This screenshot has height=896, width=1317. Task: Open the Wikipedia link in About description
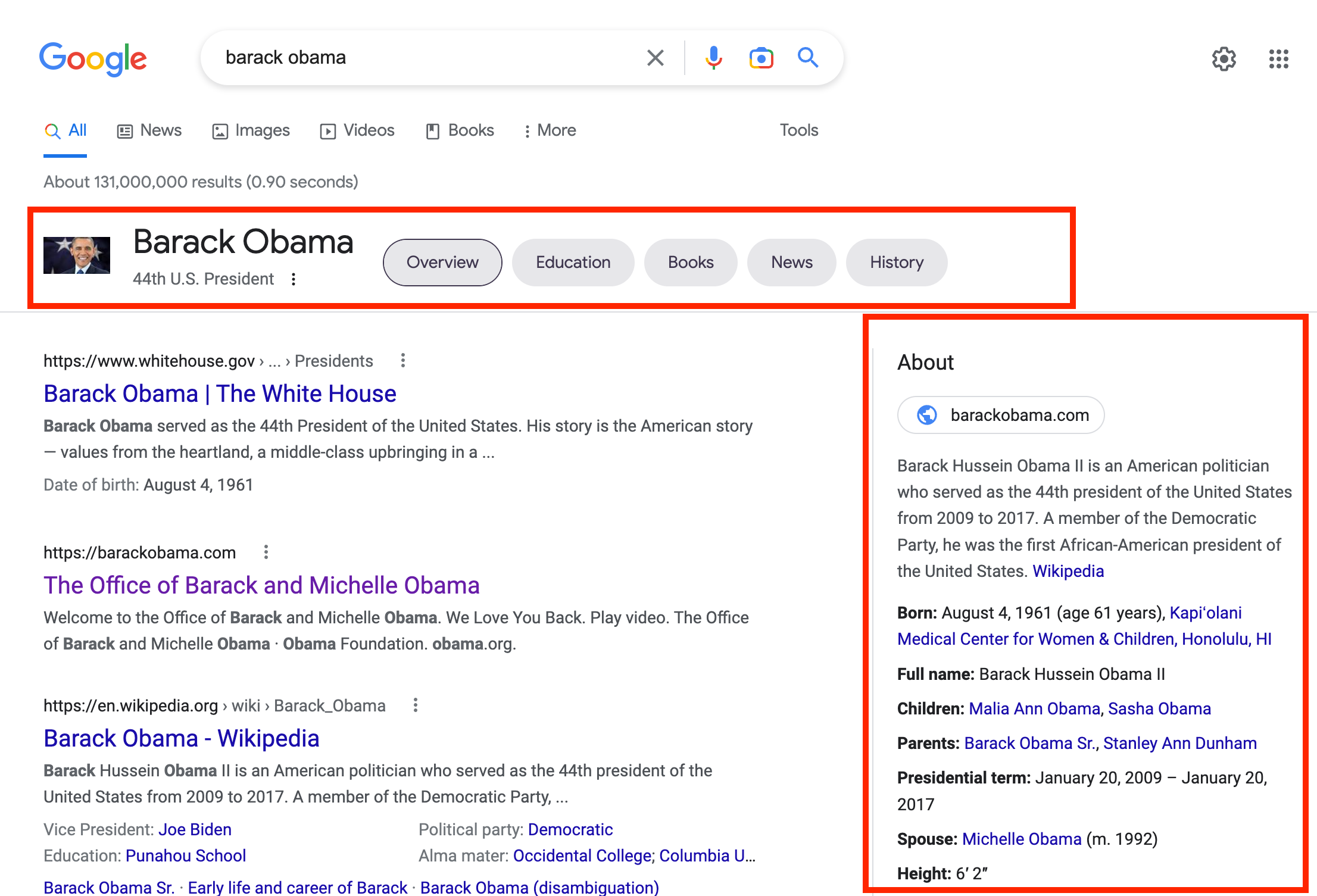click(x=1068, y=571)
